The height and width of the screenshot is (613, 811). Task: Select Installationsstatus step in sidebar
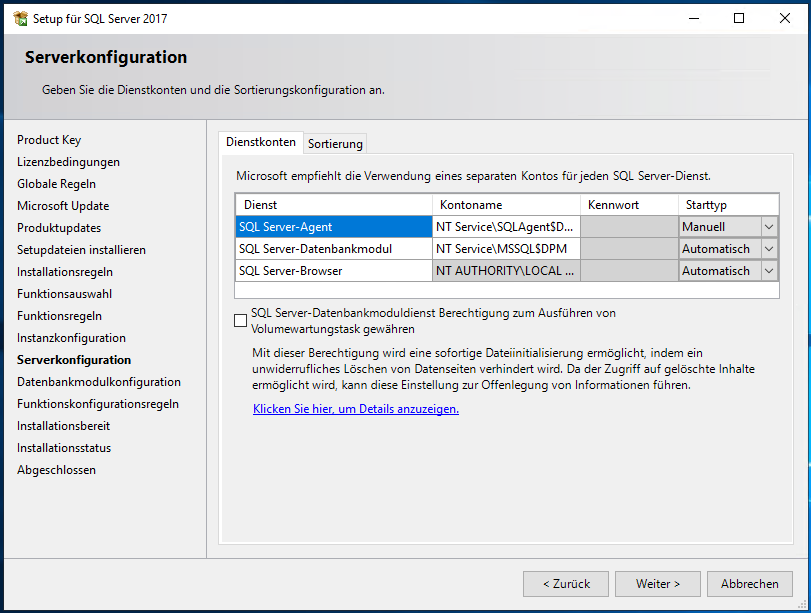pyautogui.click(x=64, y=448)
